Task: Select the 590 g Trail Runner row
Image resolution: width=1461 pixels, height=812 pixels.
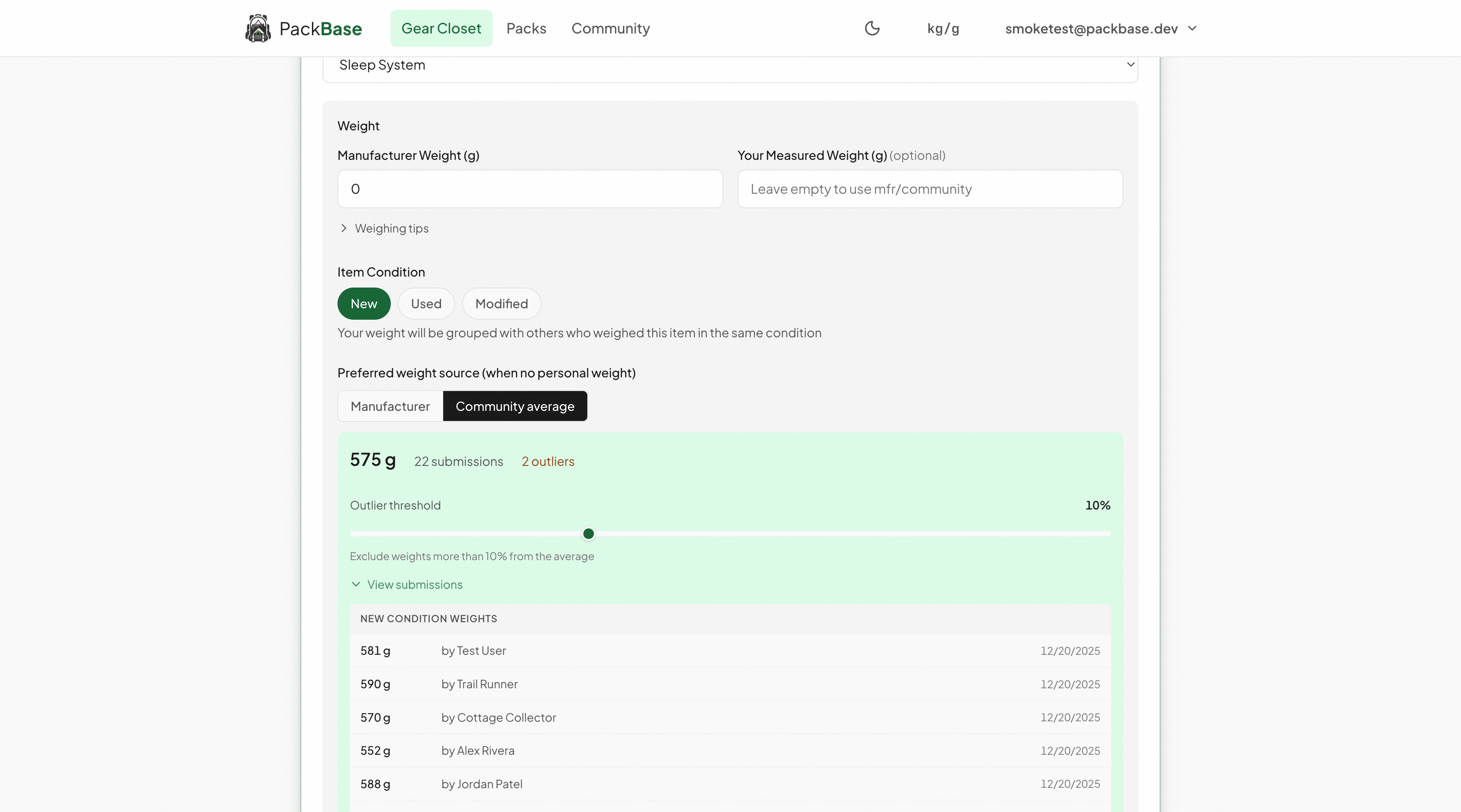Action: coord(730,684)
